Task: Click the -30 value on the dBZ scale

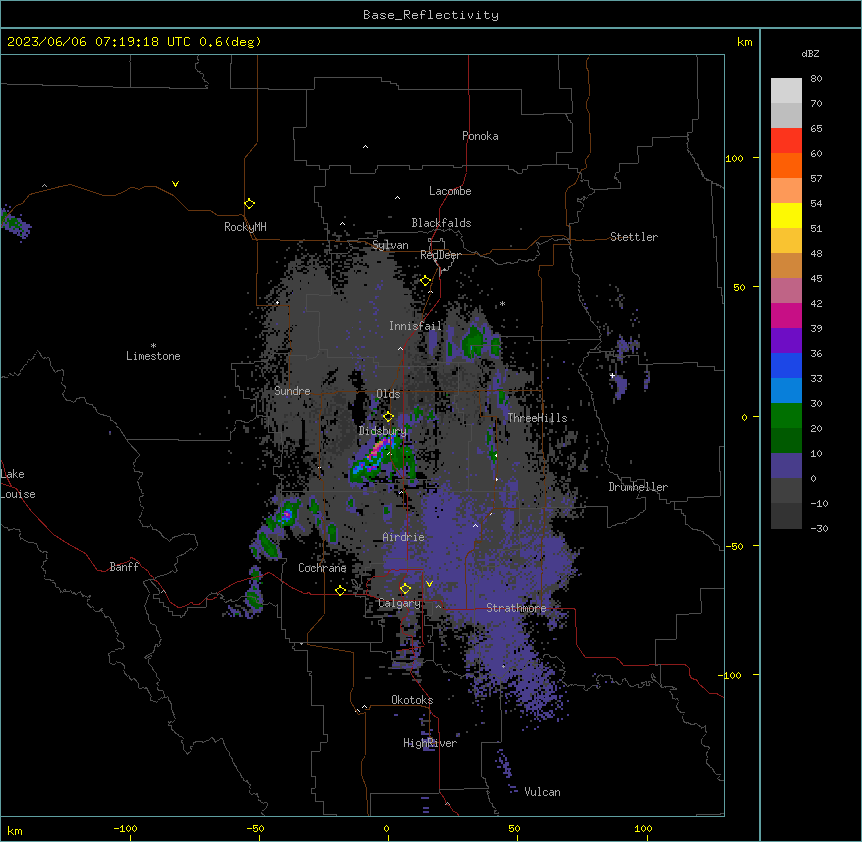Action: pyautogui.click(x=819, y=528)
